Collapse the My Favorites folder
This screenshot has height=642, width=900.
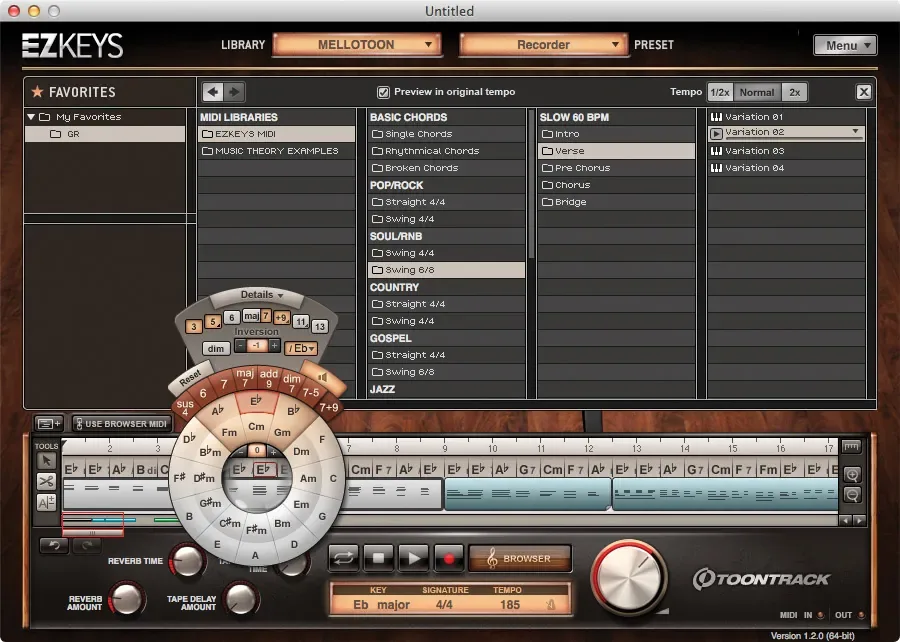[31, 116]
